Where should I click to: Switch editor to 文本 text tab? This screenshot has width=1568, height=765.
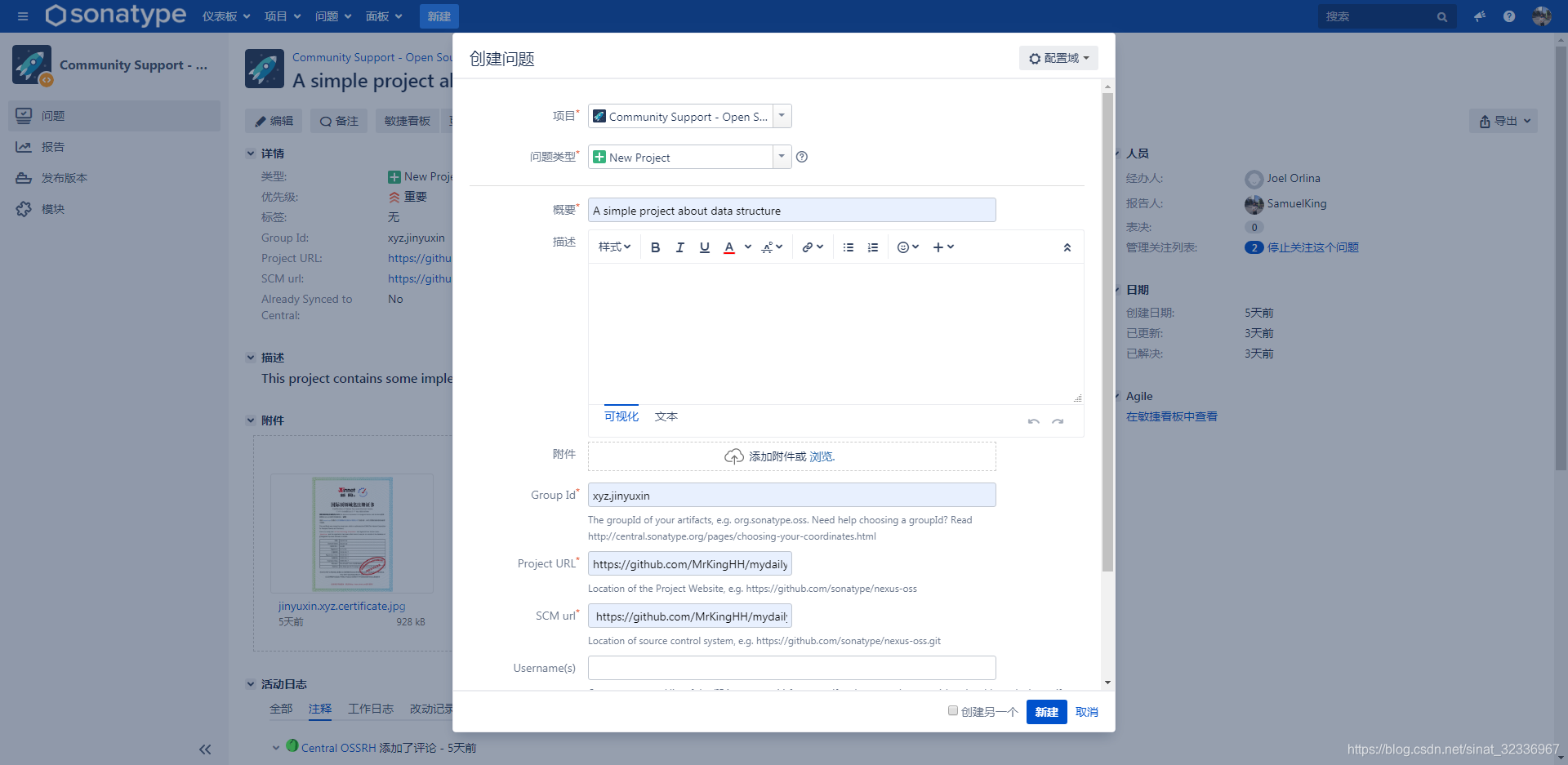[666, 416]
